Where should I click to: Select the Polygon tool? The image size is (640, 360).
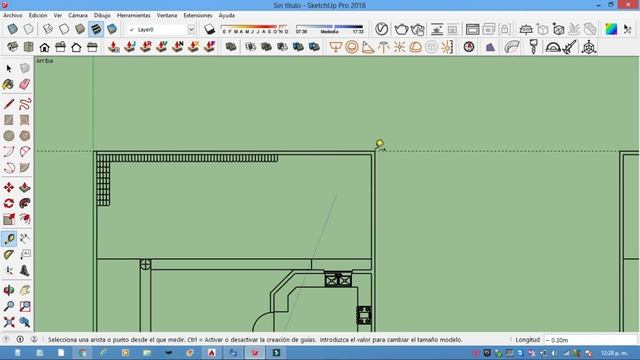pyautogui.click(x=25, y=136)
